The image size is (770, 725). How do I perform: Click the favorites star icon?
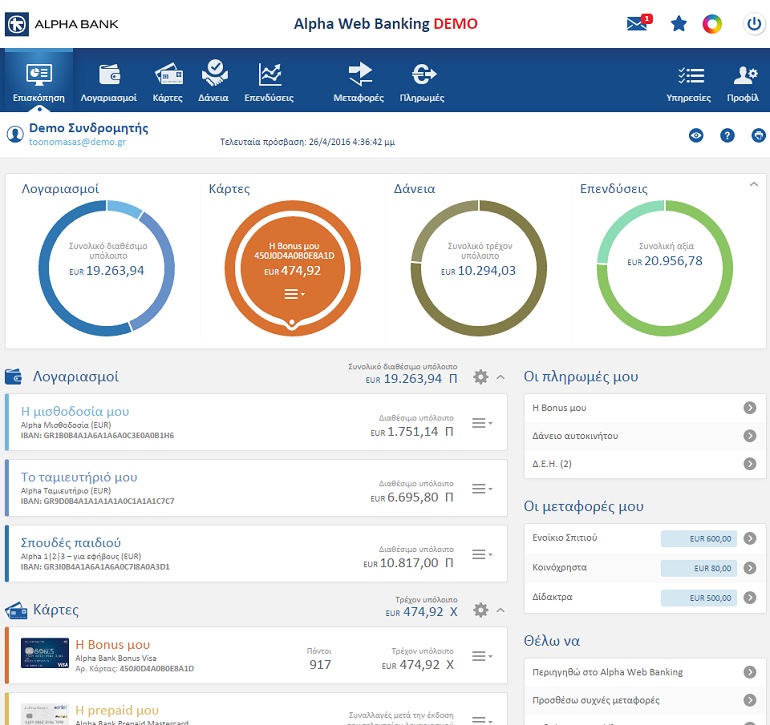point(679,24)
